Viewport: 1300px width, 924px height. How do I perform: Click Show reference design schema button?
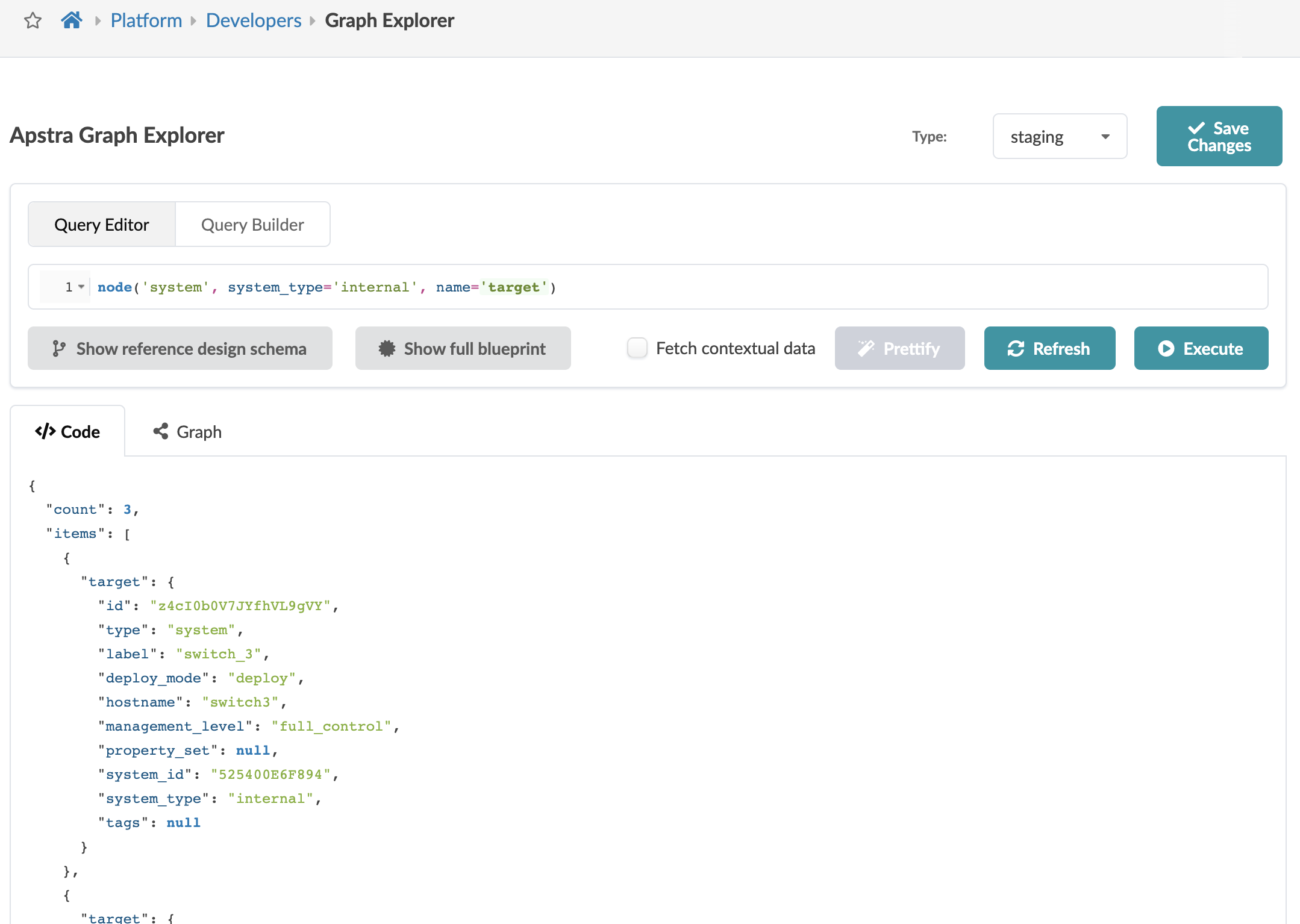click(180, 348)
